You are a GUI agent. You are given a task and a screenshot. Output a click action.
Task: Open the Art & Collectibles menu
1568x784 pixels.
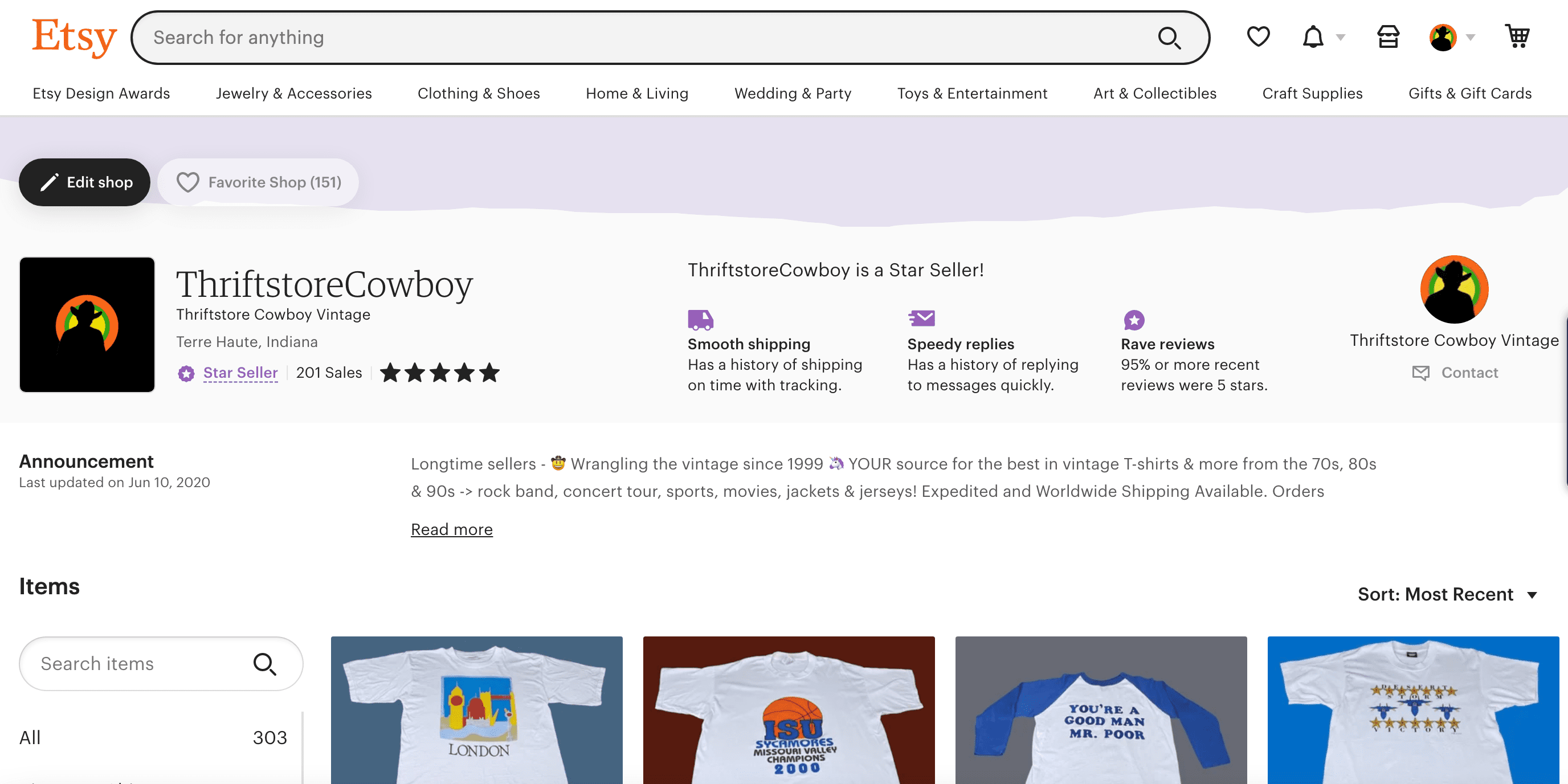(1155, 93)
